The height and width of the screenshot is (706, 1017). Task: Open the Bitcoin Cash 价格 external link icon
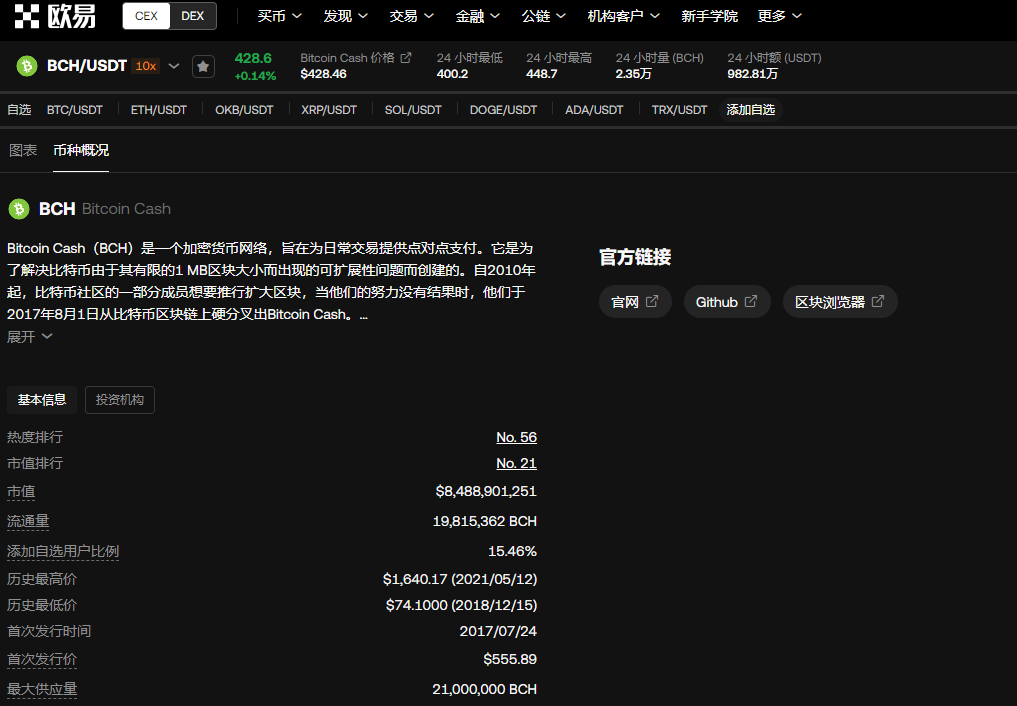[x=406, y=58]
